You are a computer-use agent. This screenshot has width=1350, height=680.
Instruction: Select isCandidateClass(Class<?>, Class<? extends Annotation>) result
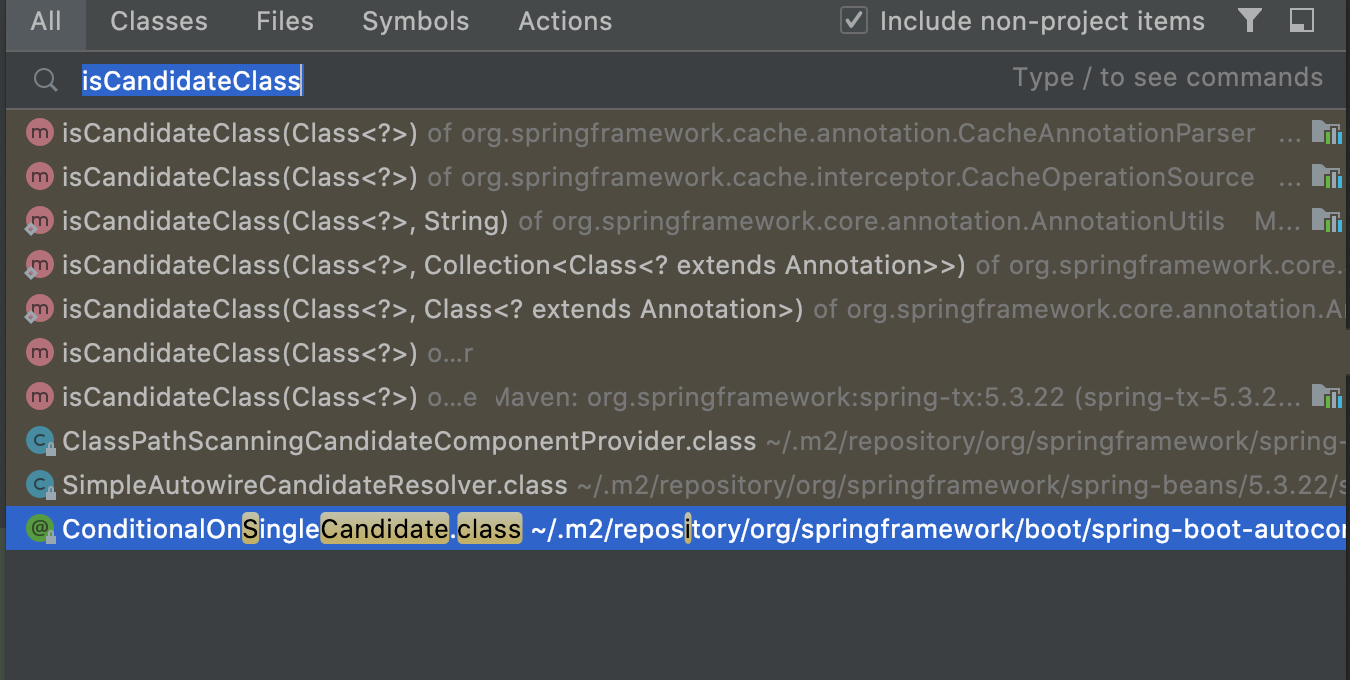click(x=675, y=309)
